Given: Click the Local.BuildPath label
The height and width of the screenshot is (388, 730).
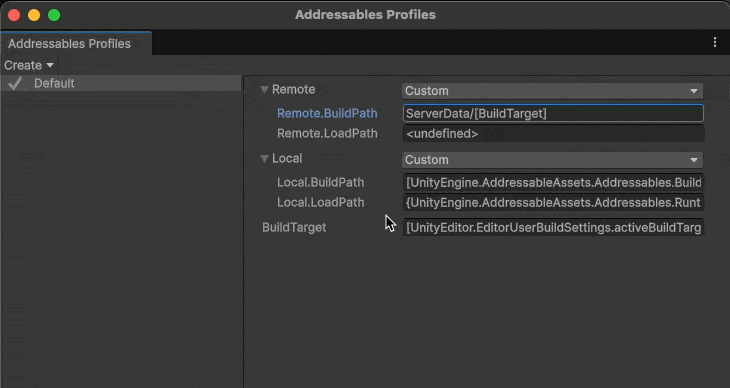Looking at the screenshot, I should [x=320, y=182].
